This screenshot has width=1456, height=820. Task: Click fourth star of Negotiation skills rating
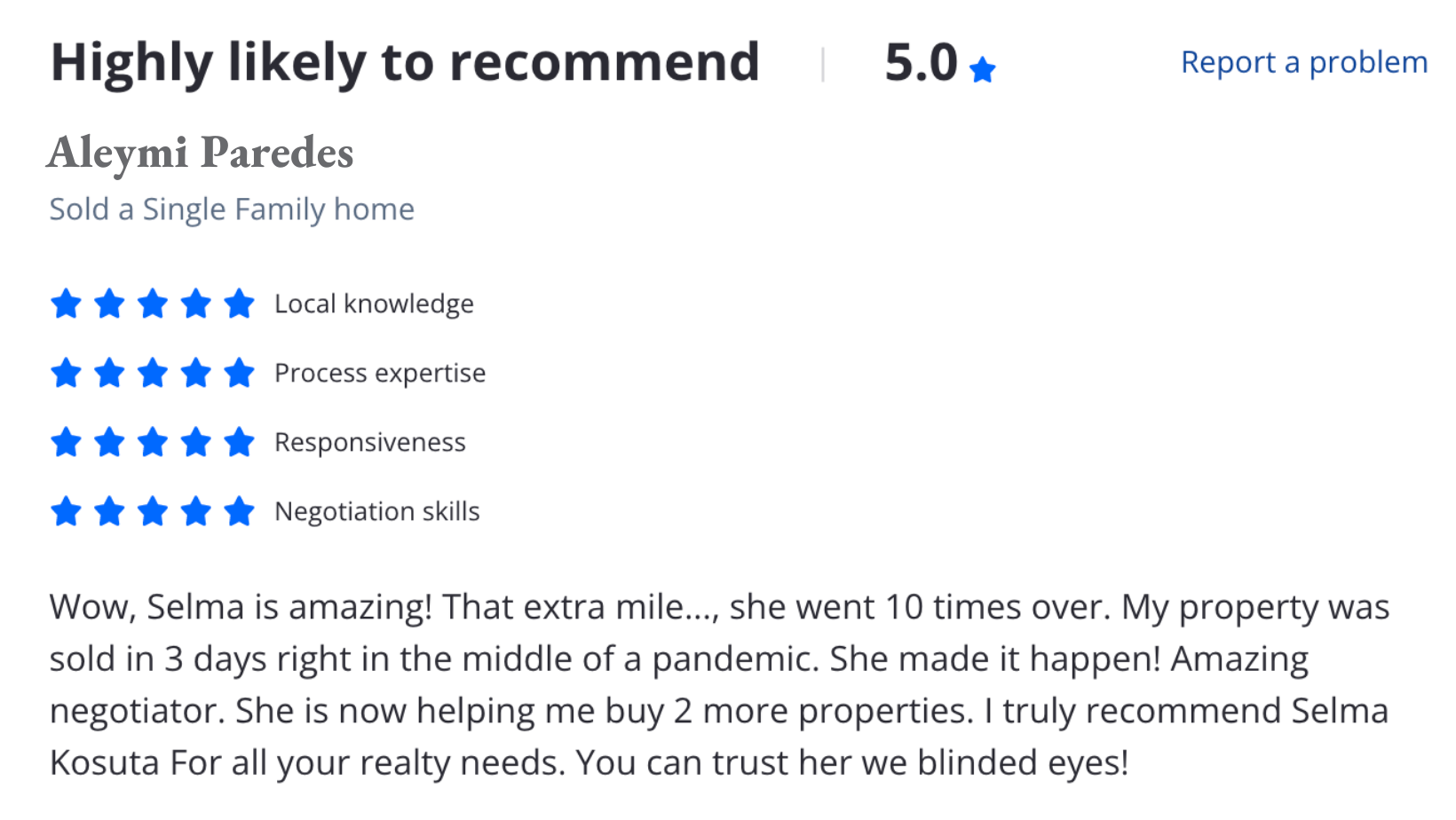pyautogui.click(x=195, y=511)
